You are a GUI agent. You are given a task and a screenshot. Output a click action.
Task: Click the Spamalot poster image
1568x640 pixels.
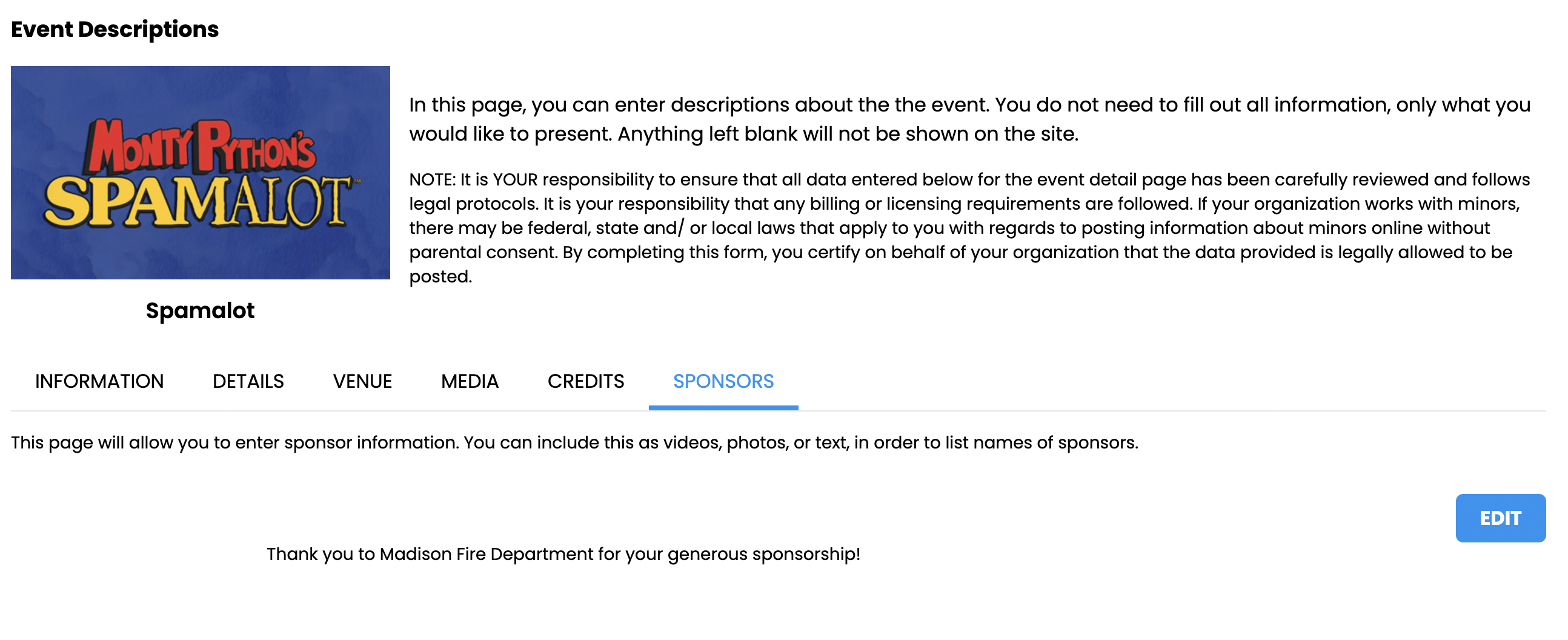(201, 173)
